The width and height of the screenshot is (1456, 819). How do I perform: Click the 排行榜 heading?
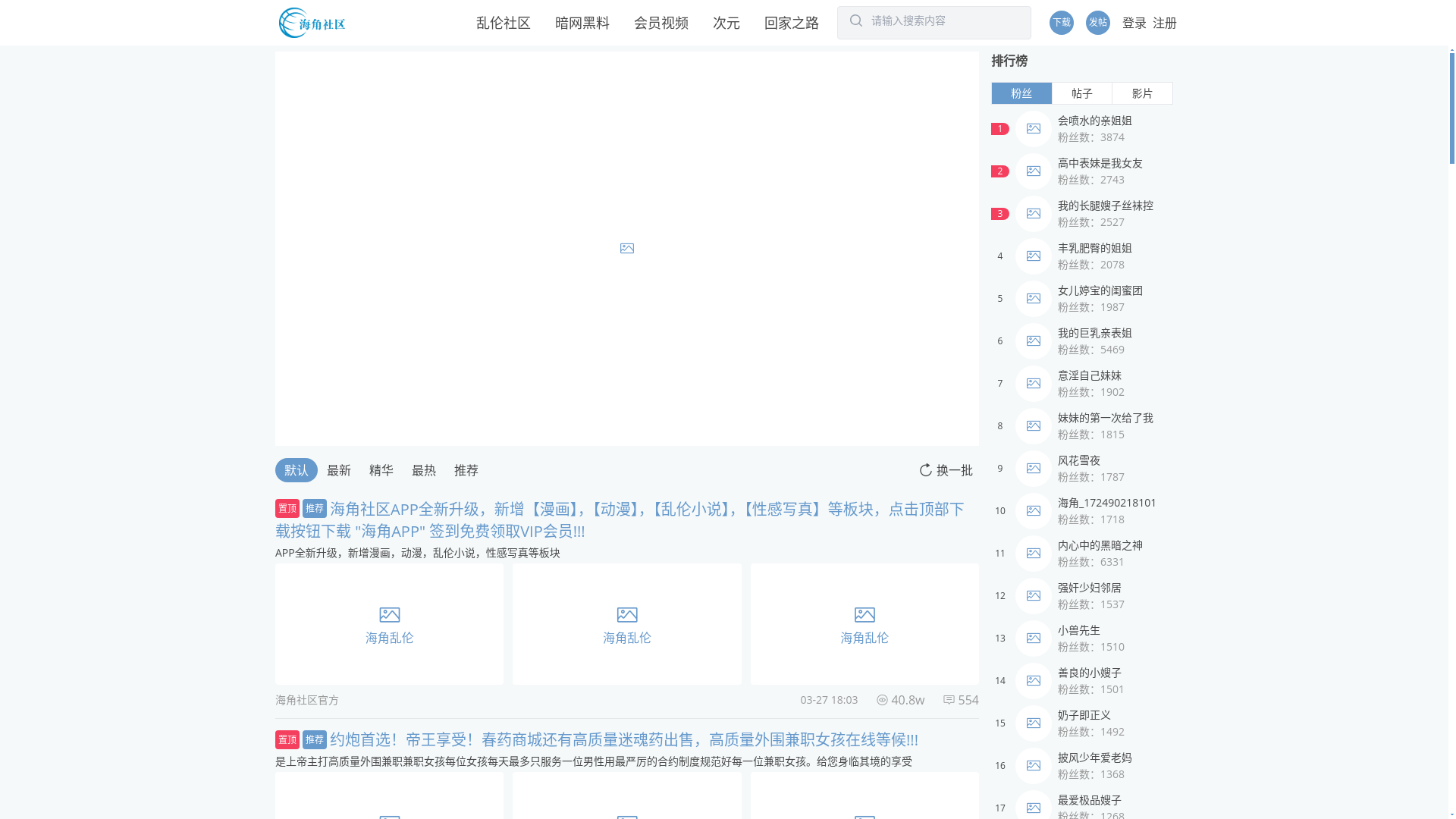pyautogui.click(x=1009, y=61)
